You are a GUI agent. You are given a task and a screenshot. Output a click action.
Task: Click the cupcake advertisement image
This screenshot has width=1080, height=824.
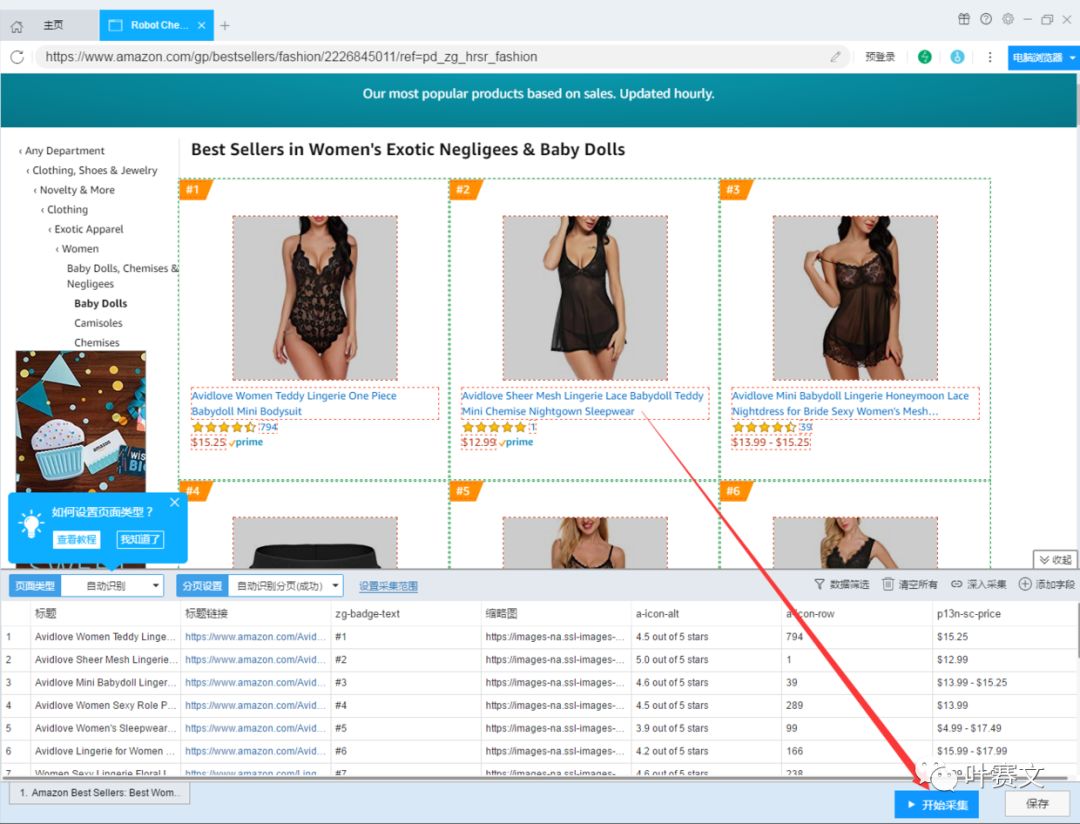tap(81, 421)
